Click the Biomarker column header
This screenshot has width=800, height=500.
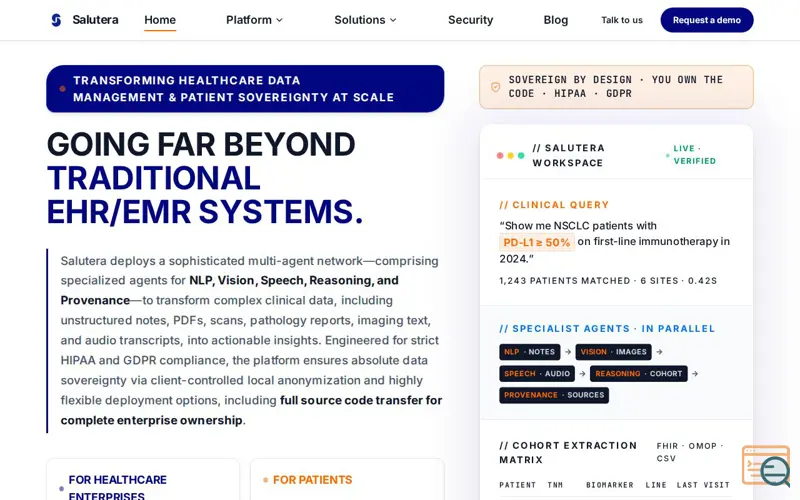[x=610, y=485]
